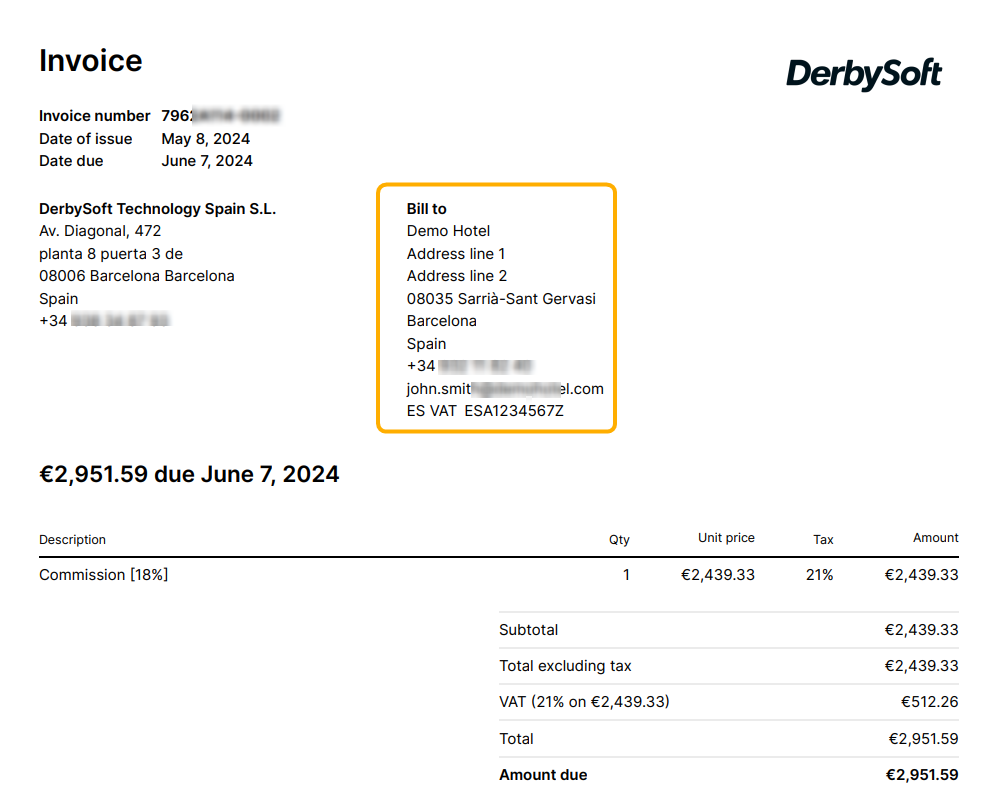Click the Amount column header
The width and height of the screenshot is (994, 805).
(935, 538)
